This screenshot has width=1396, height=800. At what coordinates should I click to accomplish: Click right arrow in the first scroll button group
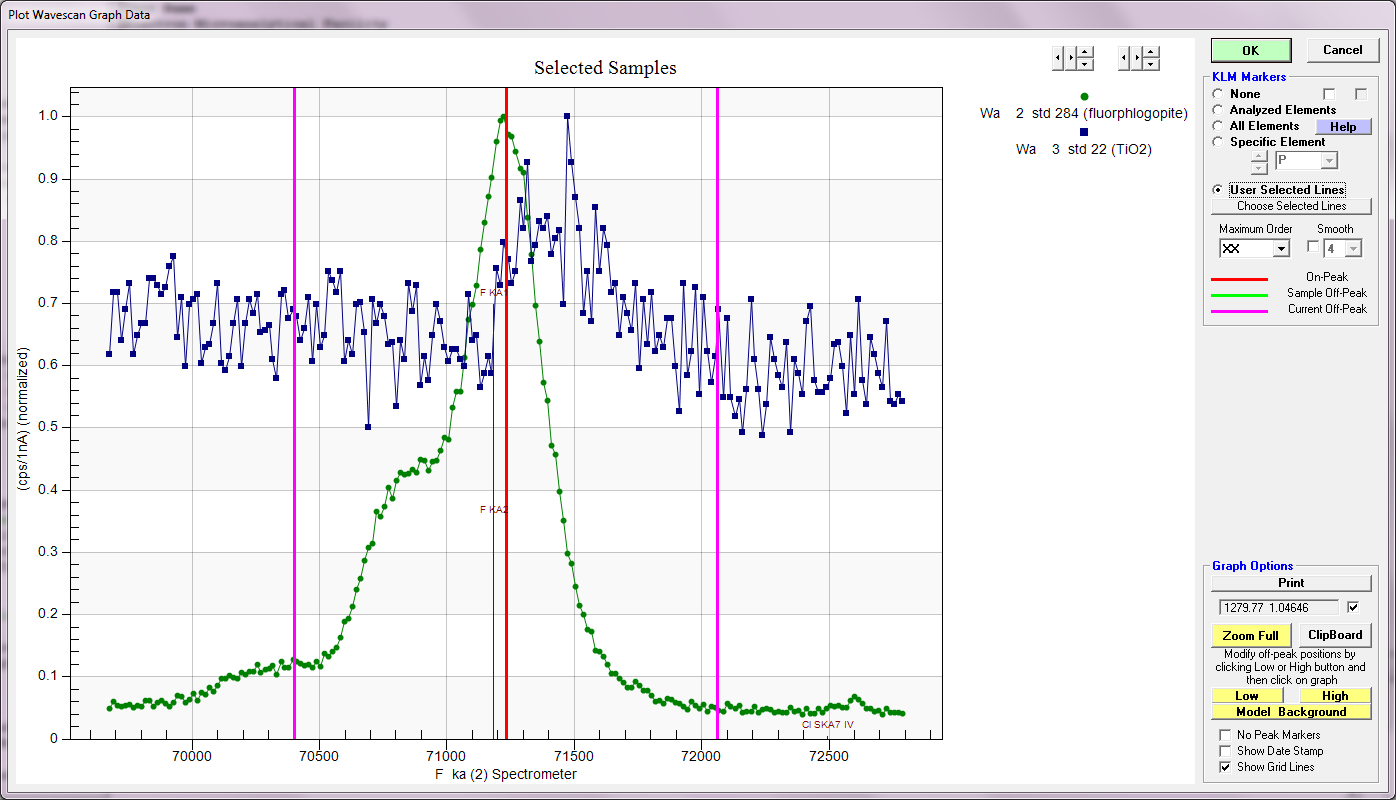(1071, 58)
